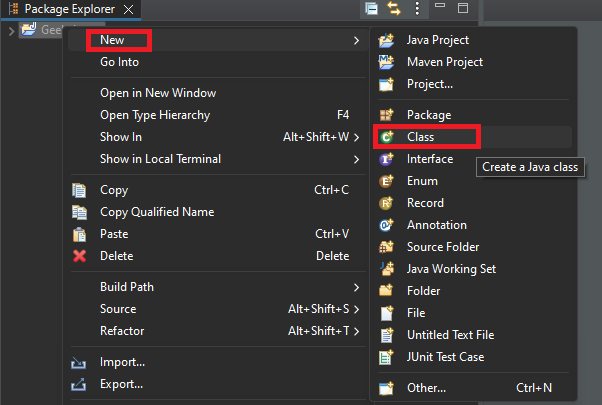
Task: Click the Paste clipboard icon
Action: (x=79, y=234)
